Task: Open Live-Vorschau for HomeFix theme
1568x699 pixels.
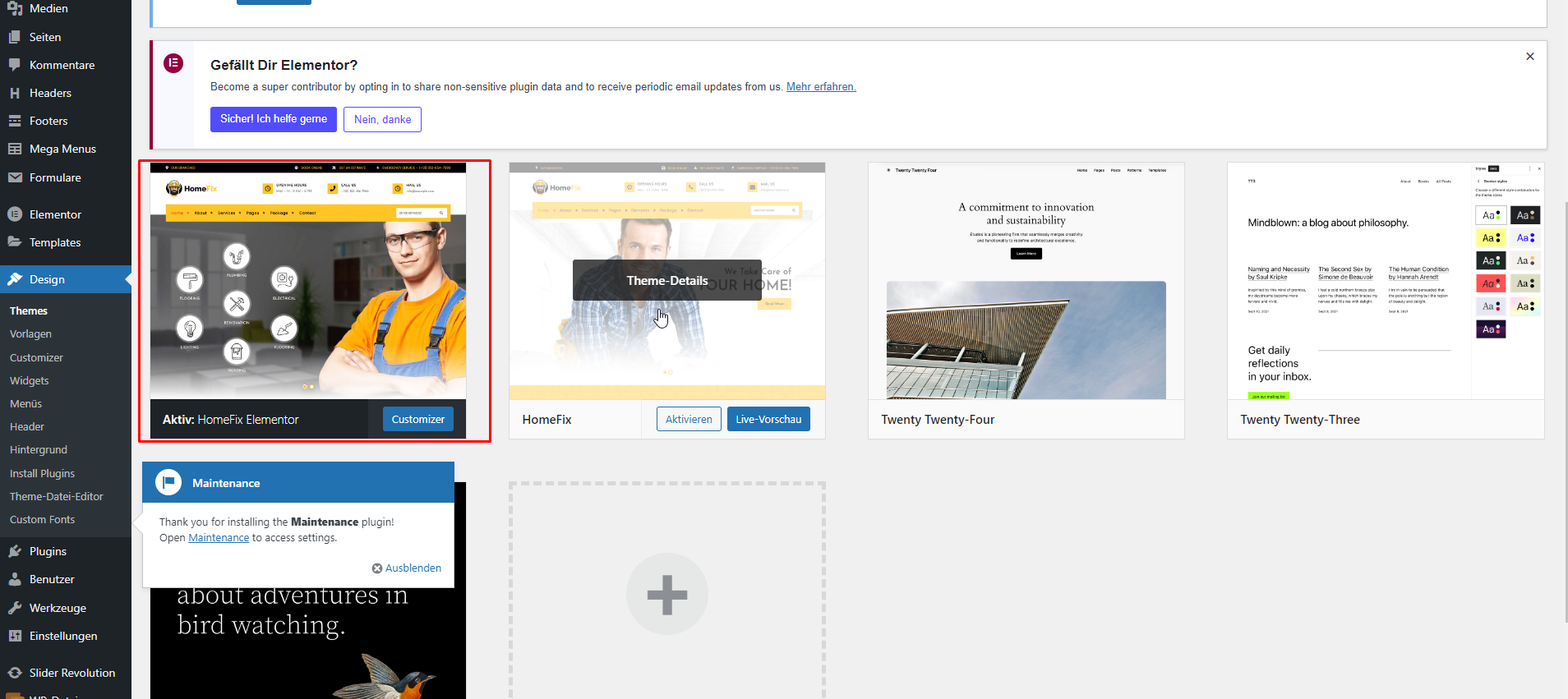Action: click(768, 419)
